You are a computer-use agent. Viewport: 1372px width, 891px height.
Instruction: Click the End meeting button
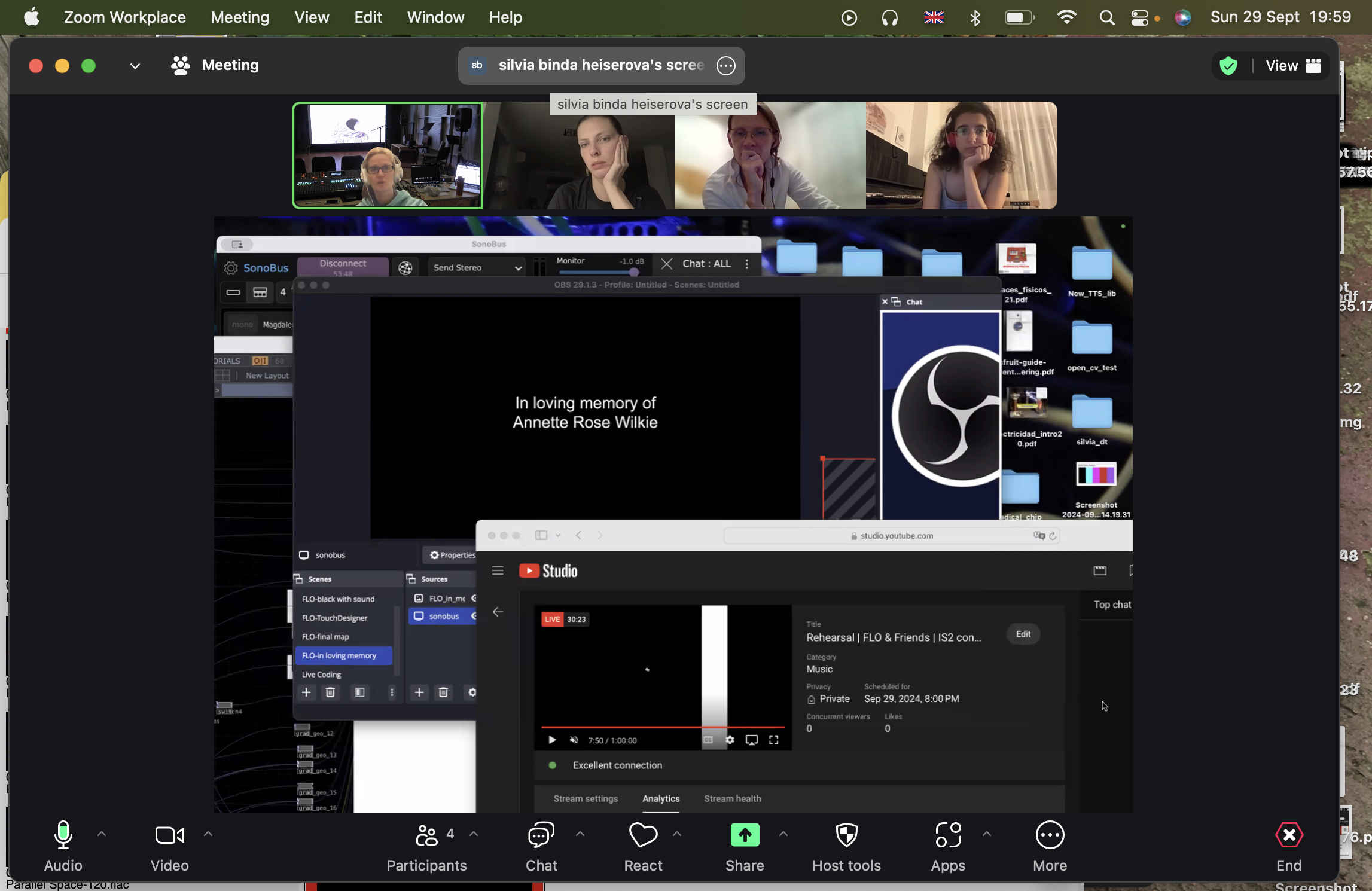[x=1289, y=835]
